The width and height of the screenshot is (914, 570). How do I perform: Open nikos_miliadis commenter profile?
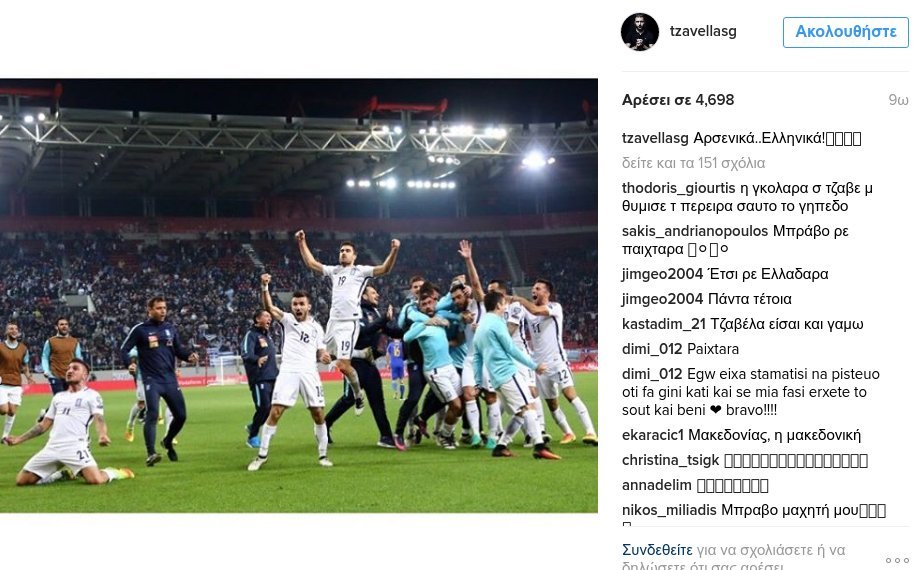(x=669, y=510)
